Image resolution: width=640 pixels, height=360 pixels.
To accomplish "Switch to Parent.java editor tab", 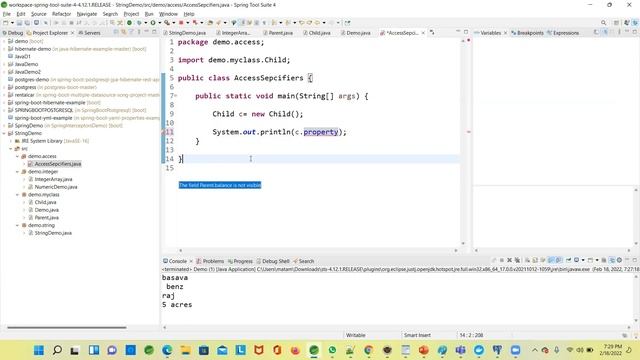I will [x=278, y=33].
